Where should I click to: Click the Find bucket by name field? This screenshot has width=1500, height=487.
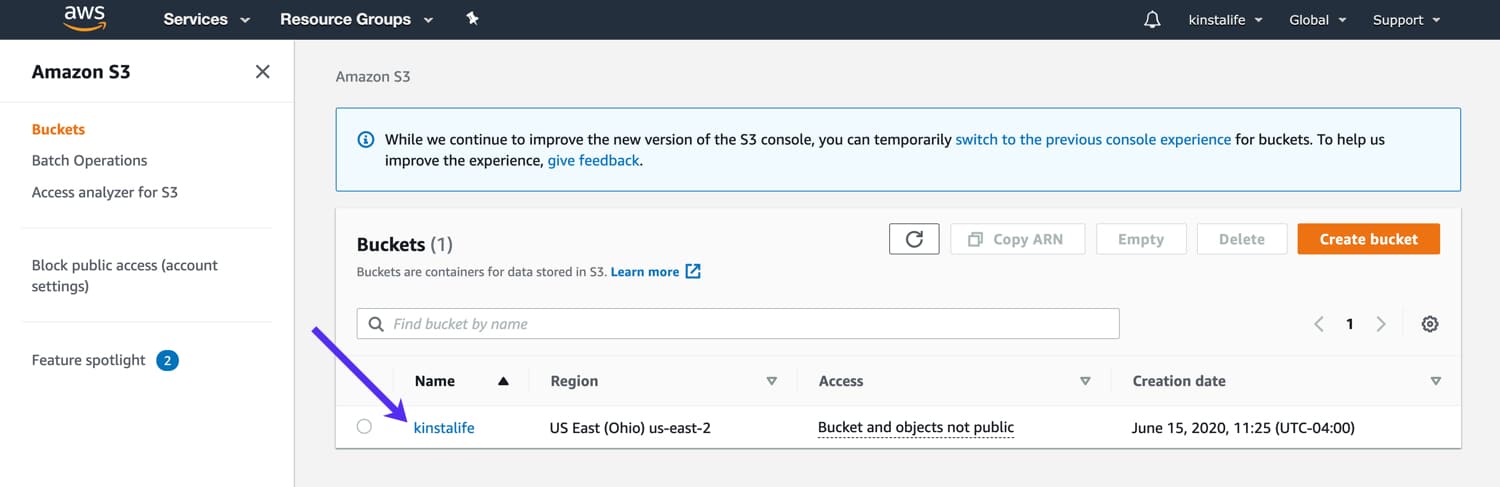coord(738,324)
